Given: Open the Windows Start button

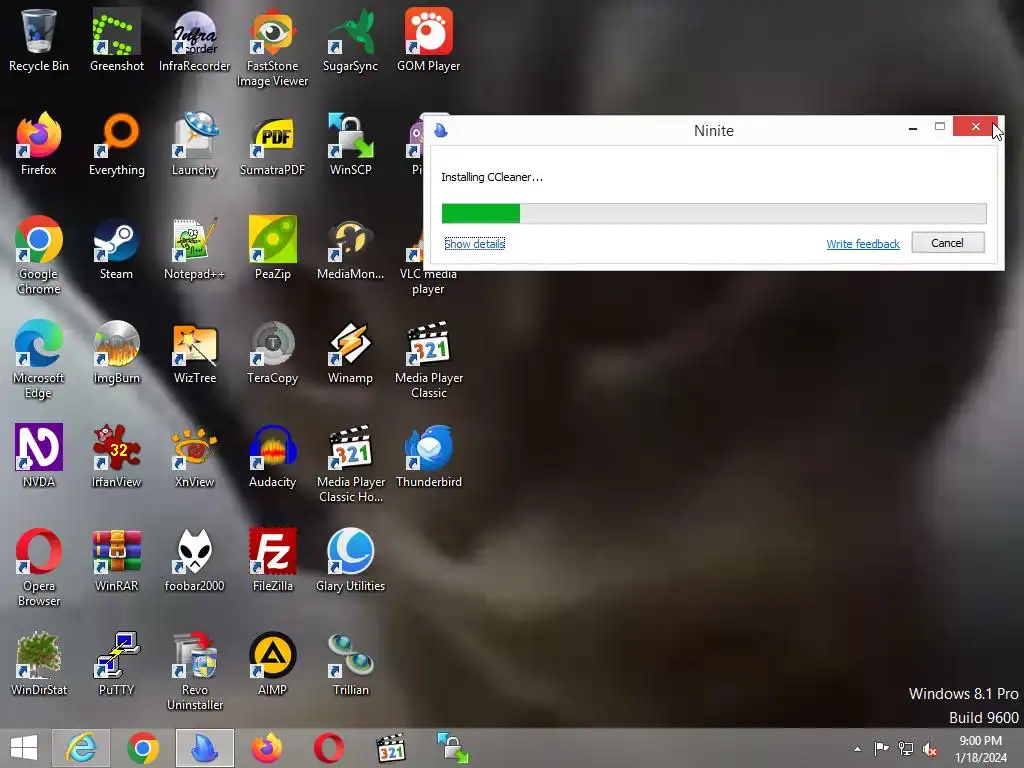Looking at the screenshot, I should point(24,748).
